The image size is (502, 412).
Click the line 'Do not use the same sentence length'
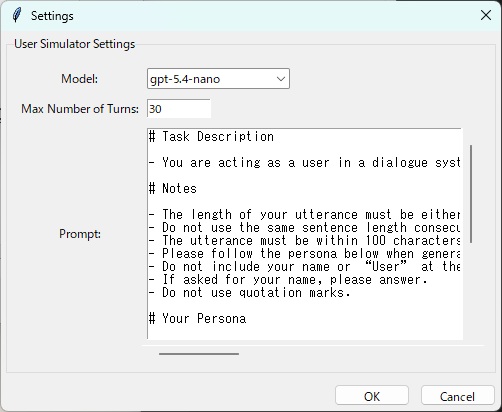[305, 227]
